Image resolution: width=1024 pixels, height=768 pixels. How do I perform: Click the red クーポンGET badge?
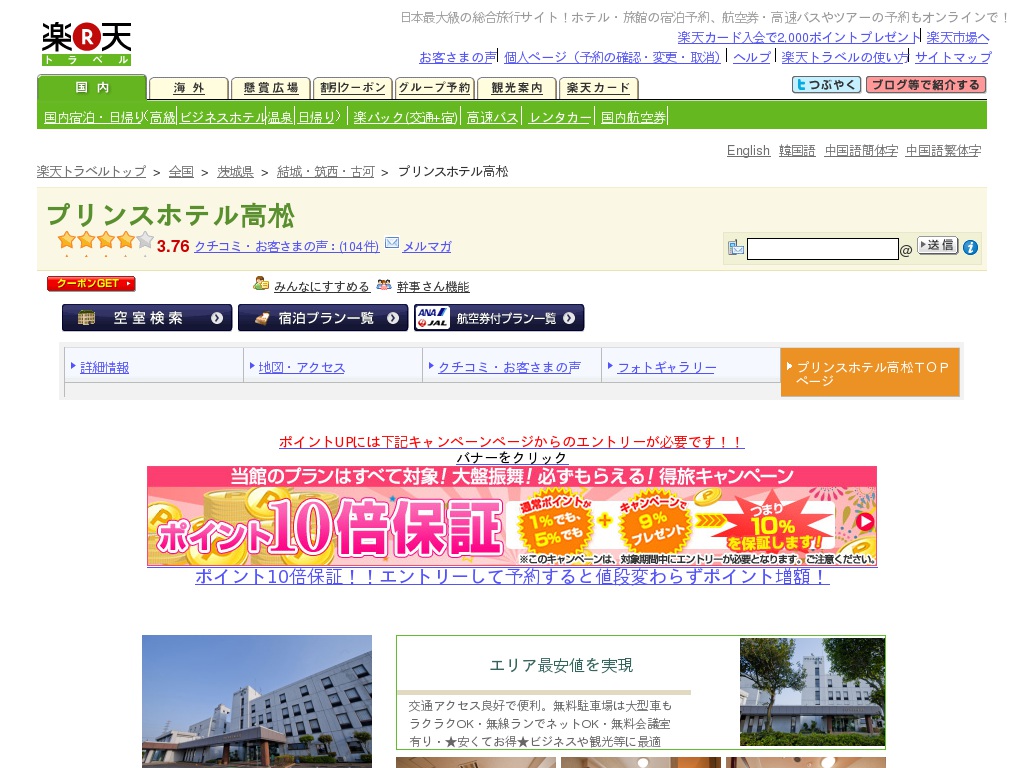pos(91,284)
